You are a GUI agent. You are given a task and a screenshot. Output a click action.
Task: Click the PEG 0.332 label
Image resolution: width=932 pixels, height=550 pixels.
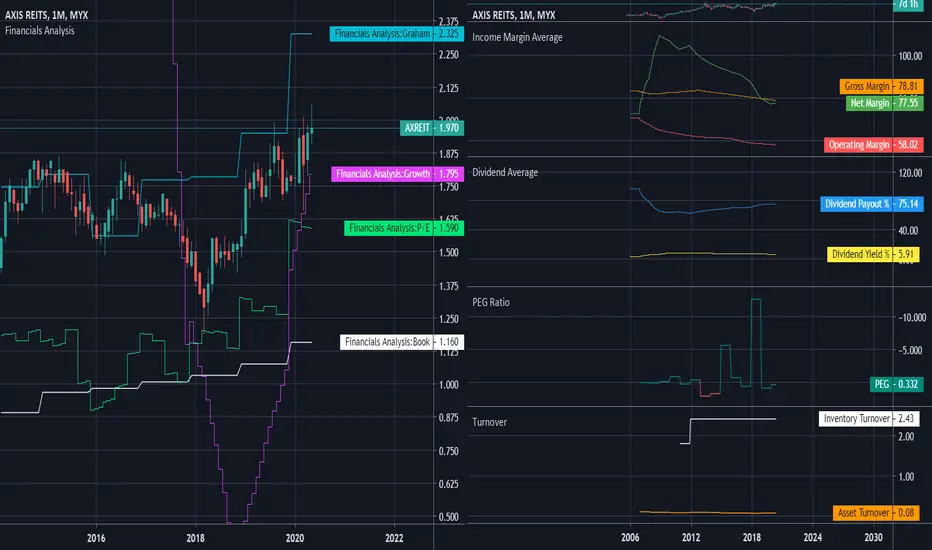click(x=896, y=384)
